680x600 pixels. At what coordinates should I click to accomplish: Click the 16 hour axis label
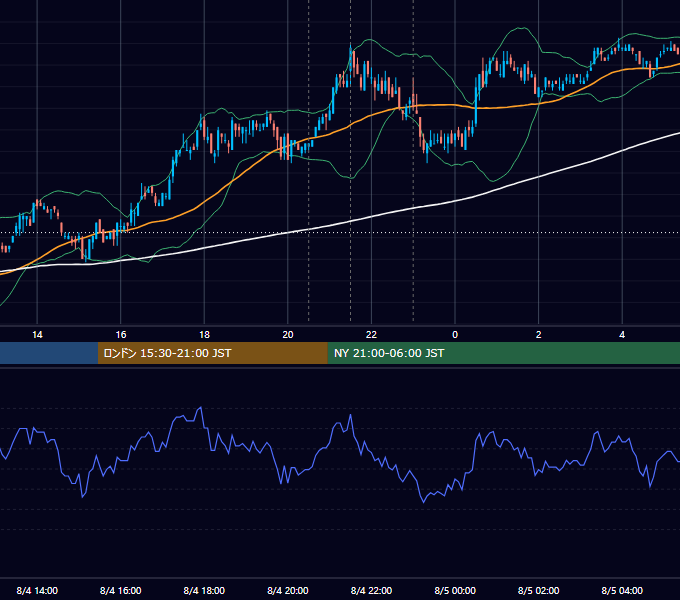pyautogui.click(x=121, y=335)
